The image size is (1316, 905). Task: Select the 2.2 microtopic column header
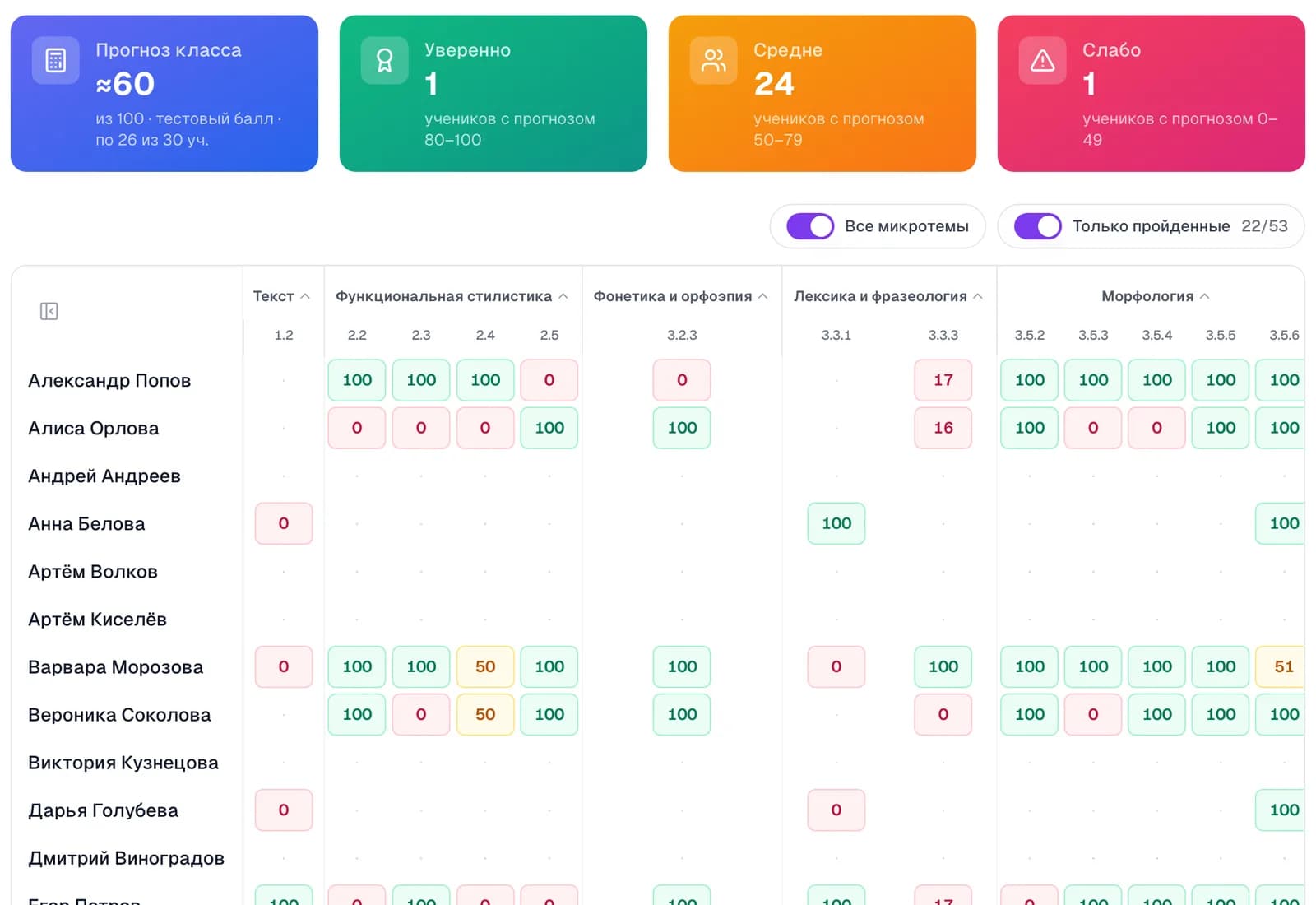coord(357,335)
